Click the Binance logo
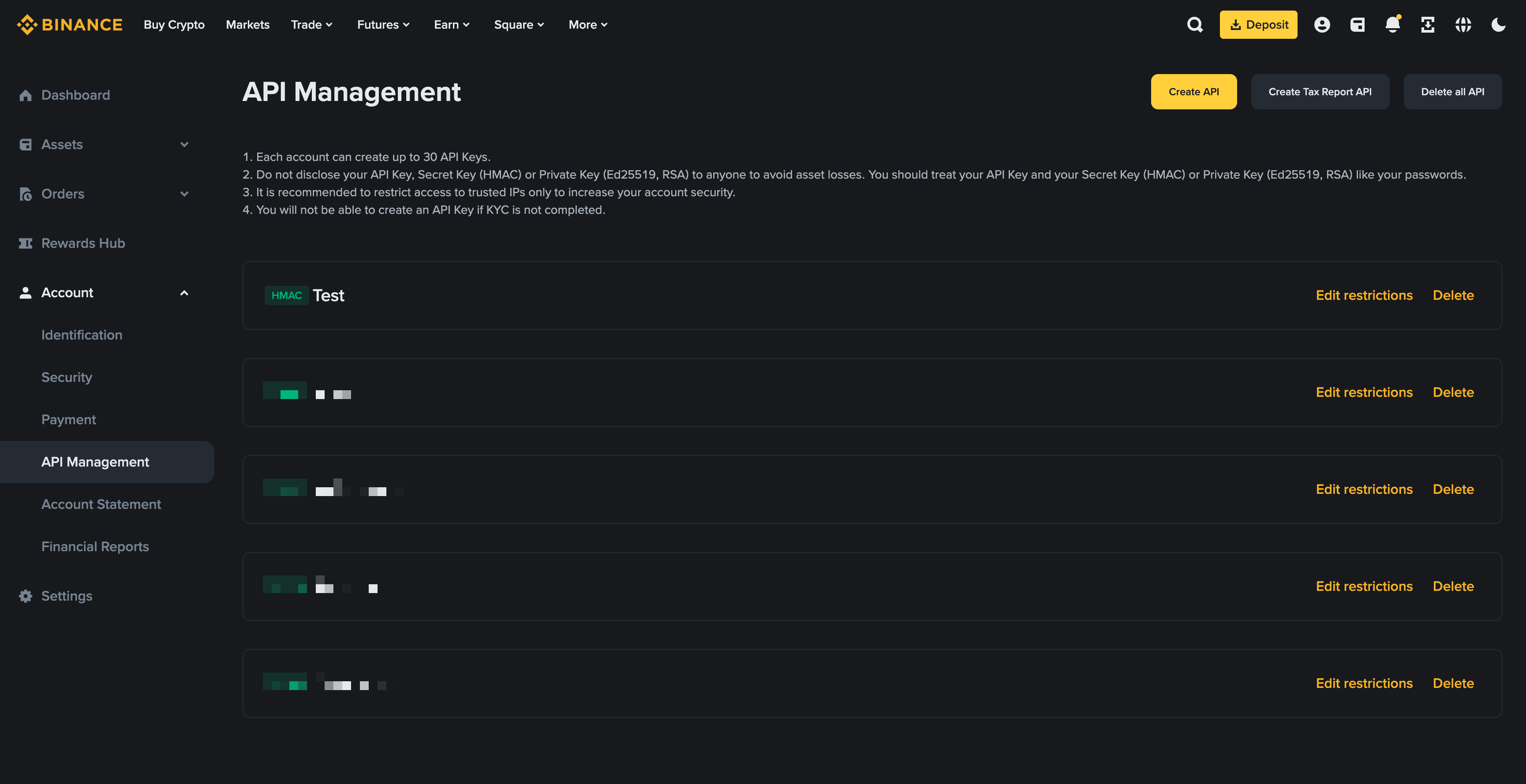 click(70, 25)
